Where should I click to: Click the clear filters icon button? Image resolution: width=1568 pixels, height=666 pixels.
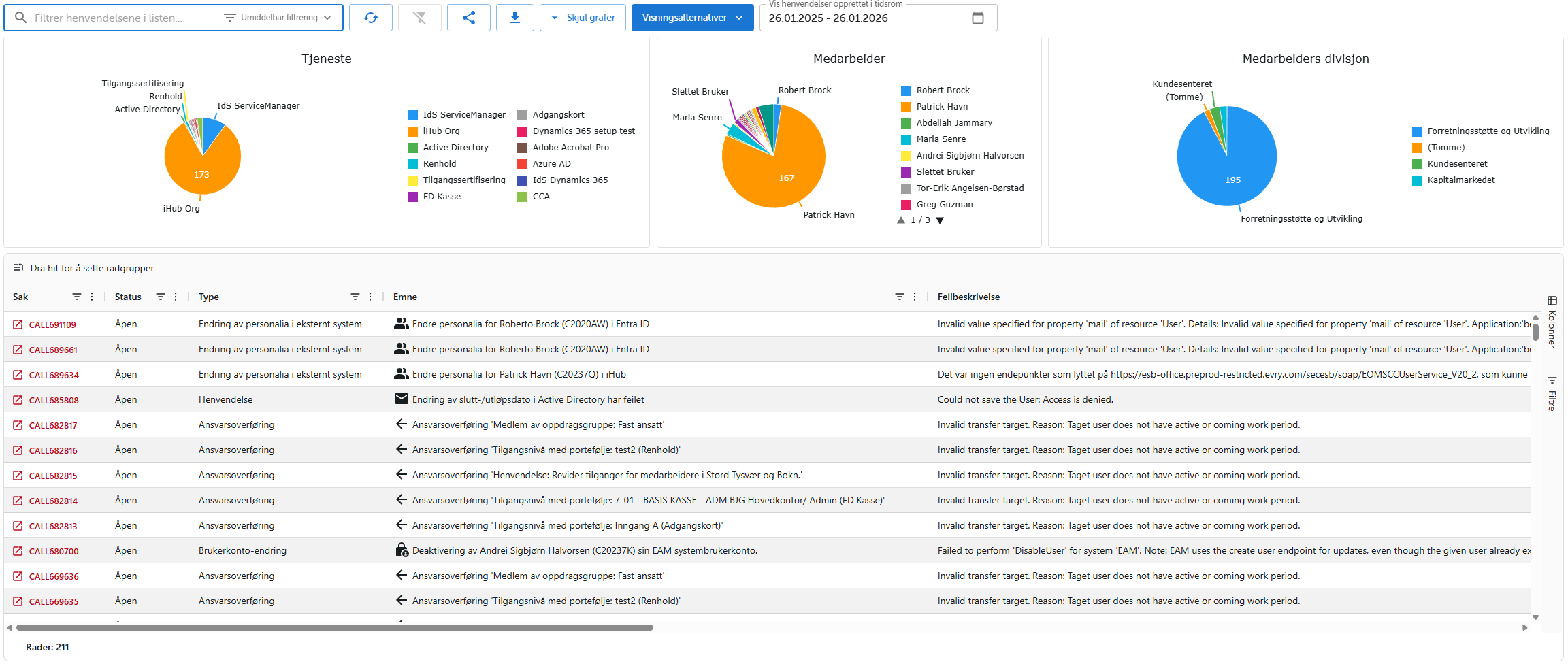pos(419,18)
